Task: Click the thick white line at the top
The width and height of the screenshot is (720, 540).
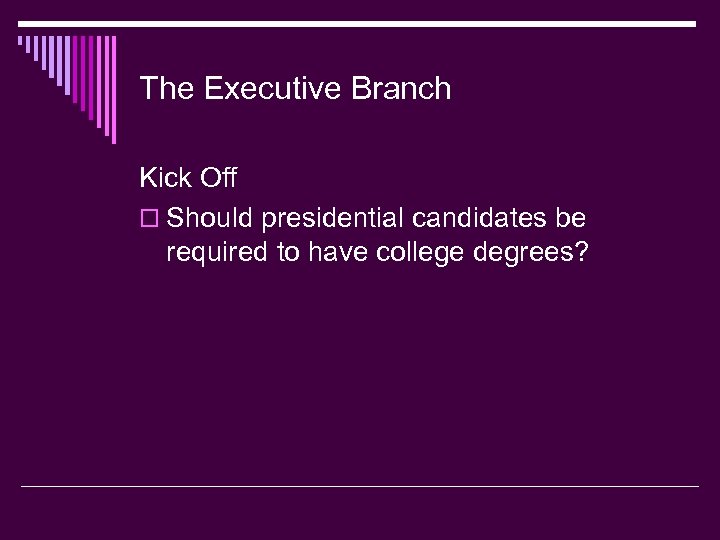Action: pyautogui.click(x=360, y=22)
